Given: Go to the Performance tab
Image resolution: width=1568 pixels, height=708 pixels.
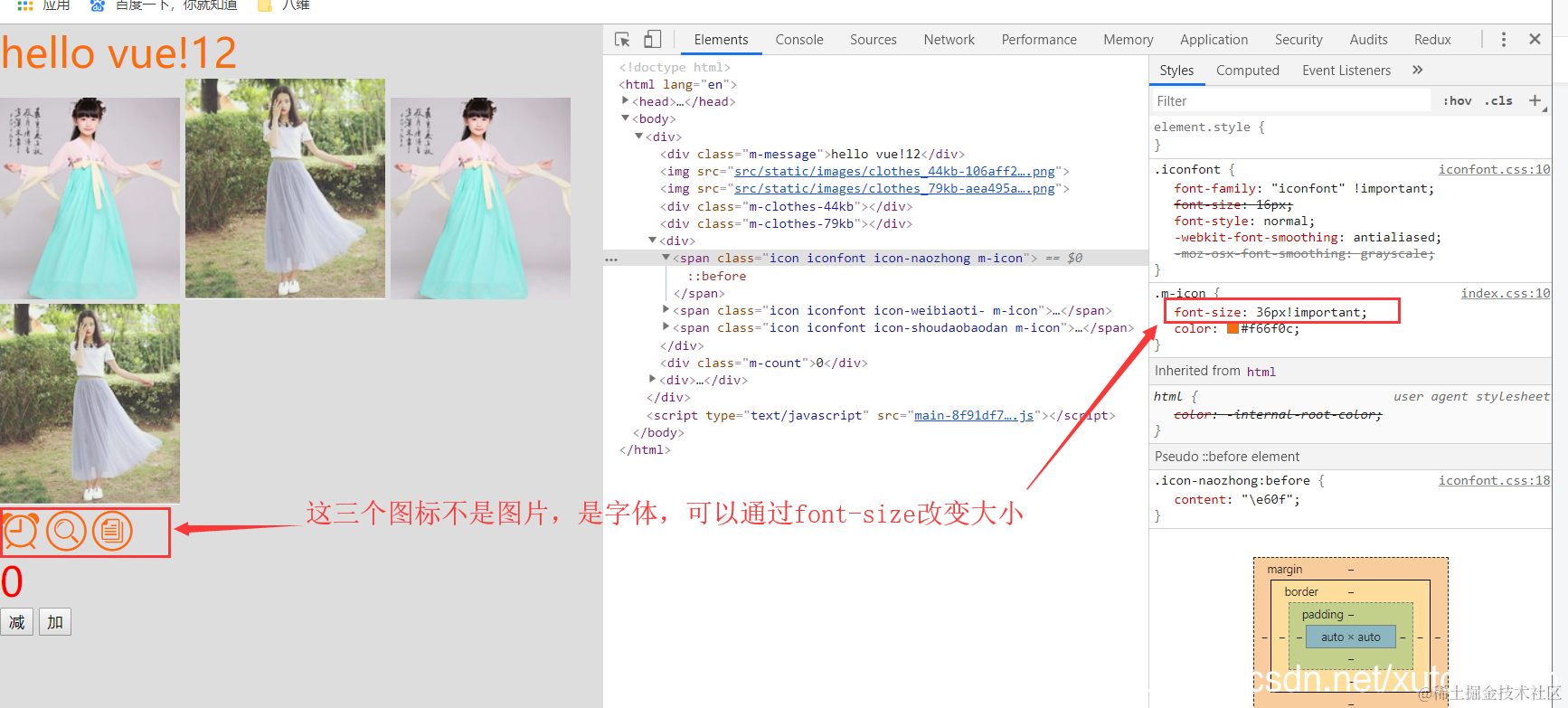Looking at the screenshot, I should [x=1039, y=40].
